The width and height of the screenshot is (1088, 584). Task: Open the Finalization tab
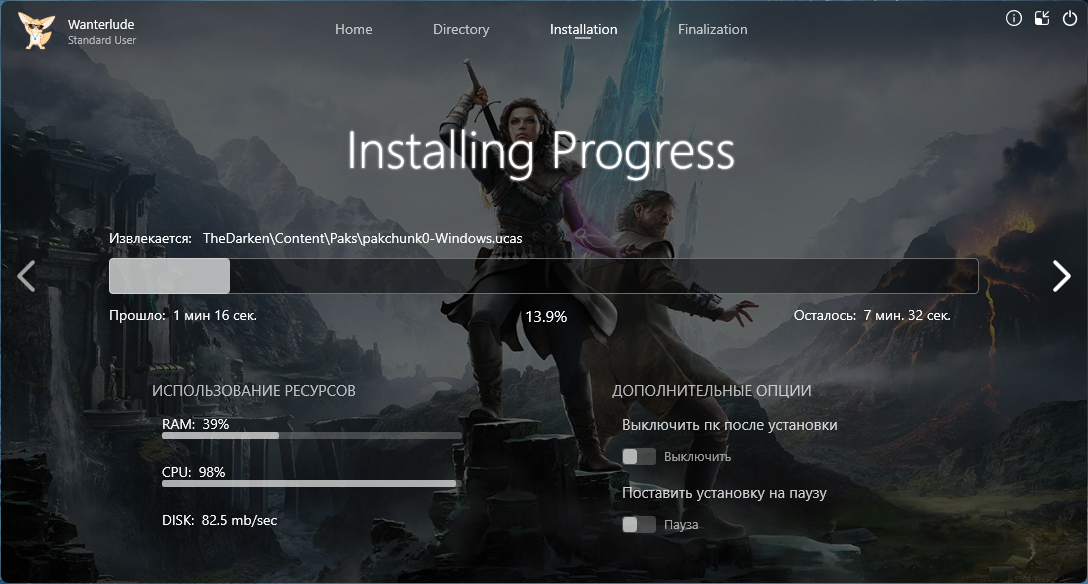click(713, 29)
